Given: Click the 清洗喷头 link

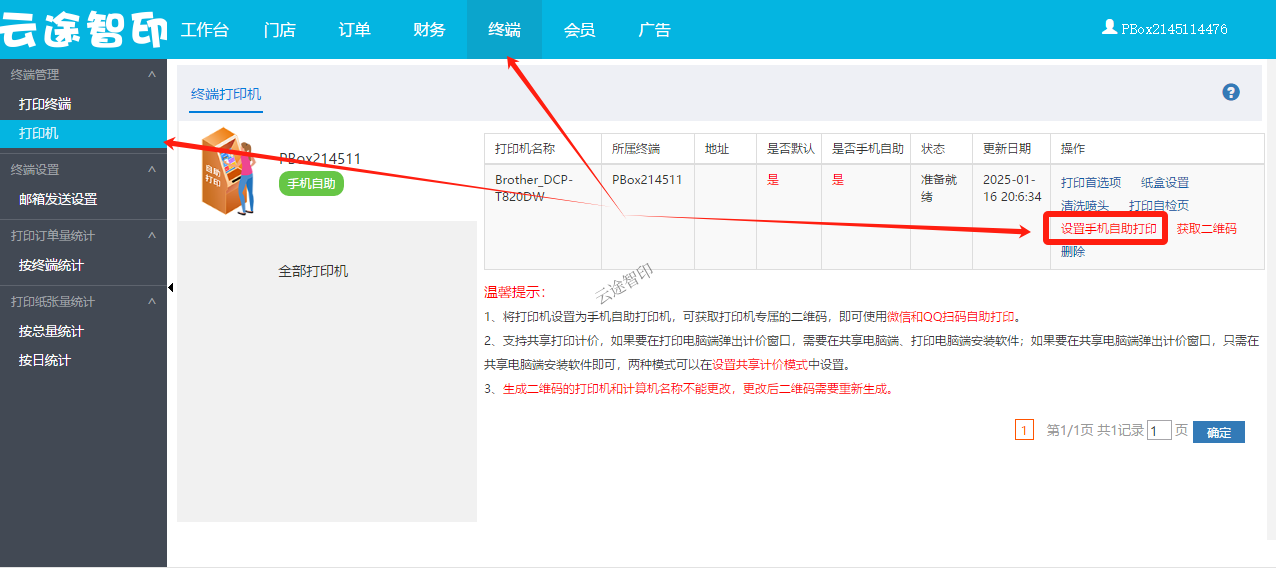Looking at the screenshot, I should tap(1085, 206).
